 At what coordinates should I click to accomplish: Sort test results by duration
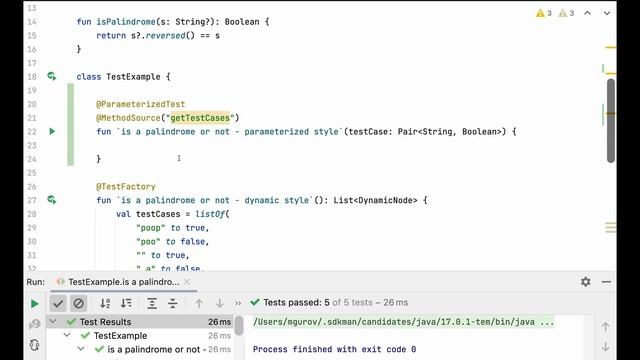(x=126, y=303)
